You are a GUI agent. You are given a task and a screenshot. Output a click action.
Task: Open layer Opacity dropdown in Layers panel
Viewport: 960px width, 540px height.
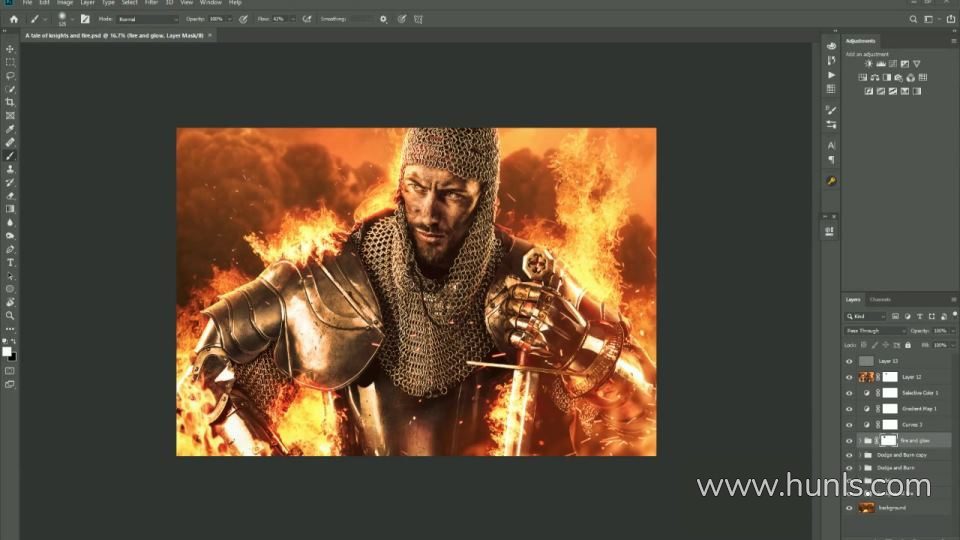pos(952,331)
